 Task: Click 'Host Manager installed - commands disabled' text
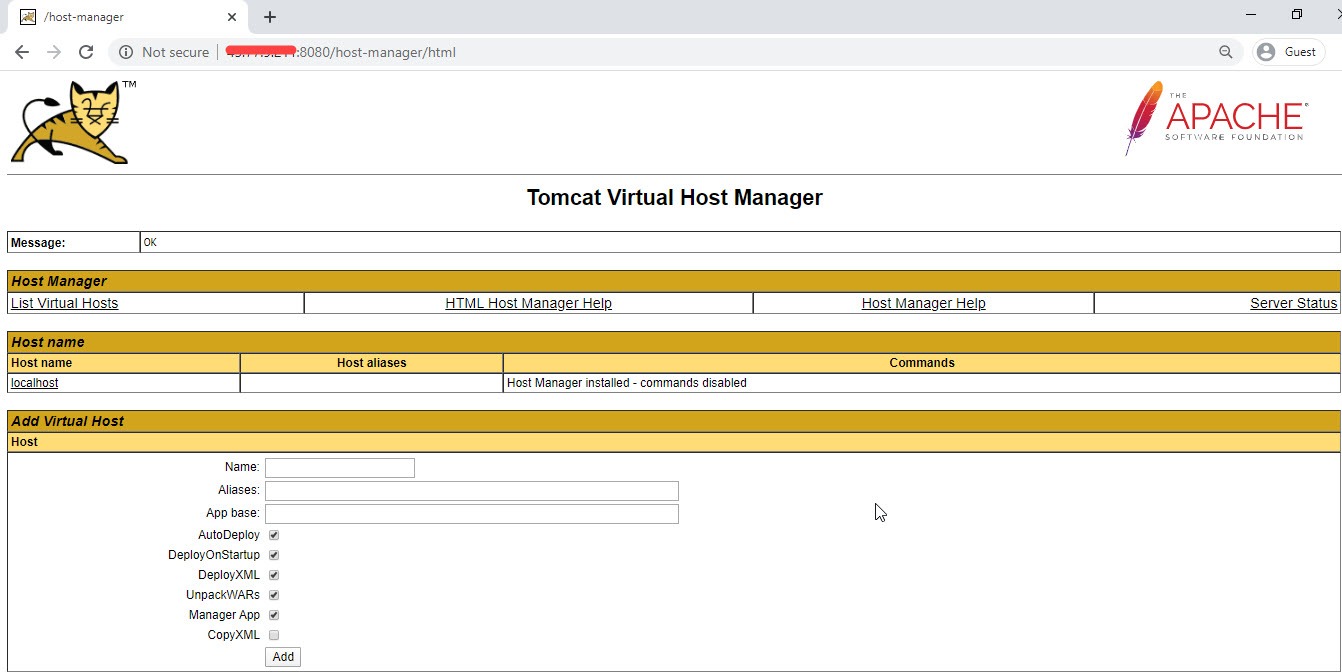(627, 383)
